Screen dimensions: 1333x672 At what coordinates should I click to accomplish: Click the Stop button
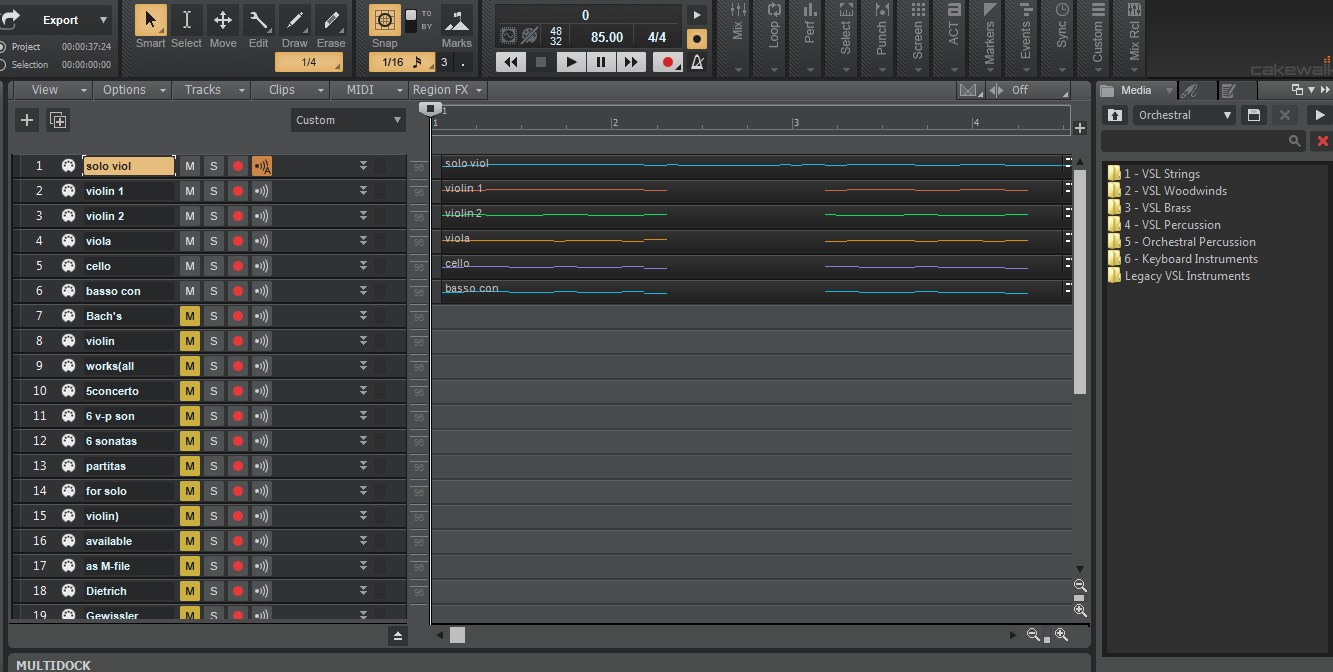point(541,62)
